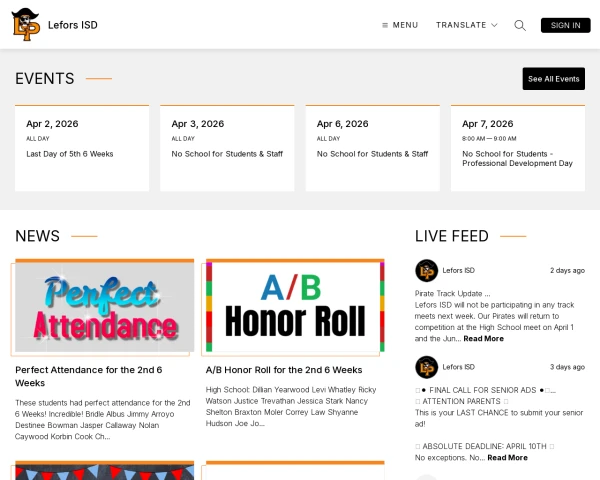Open the A/B Honor Roll news image
Screen dimensions: 600x480
(x=295, y=306)
